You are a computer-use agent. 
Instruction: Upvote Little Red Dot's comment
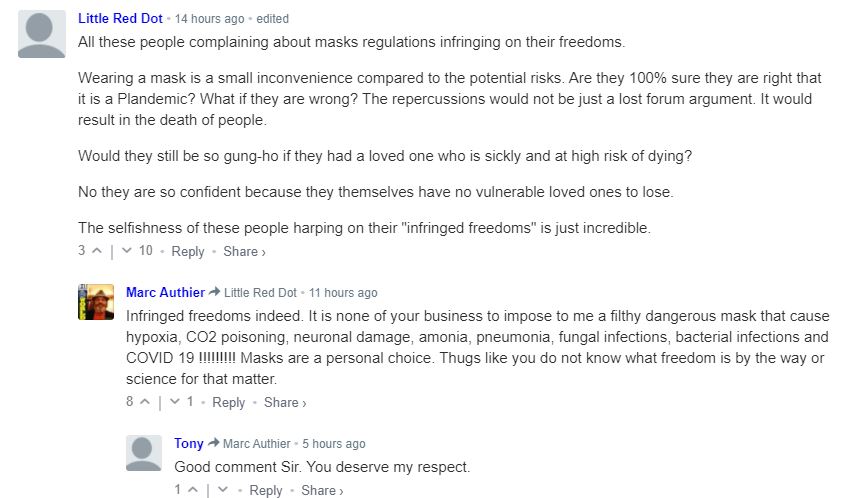[97, 251]
